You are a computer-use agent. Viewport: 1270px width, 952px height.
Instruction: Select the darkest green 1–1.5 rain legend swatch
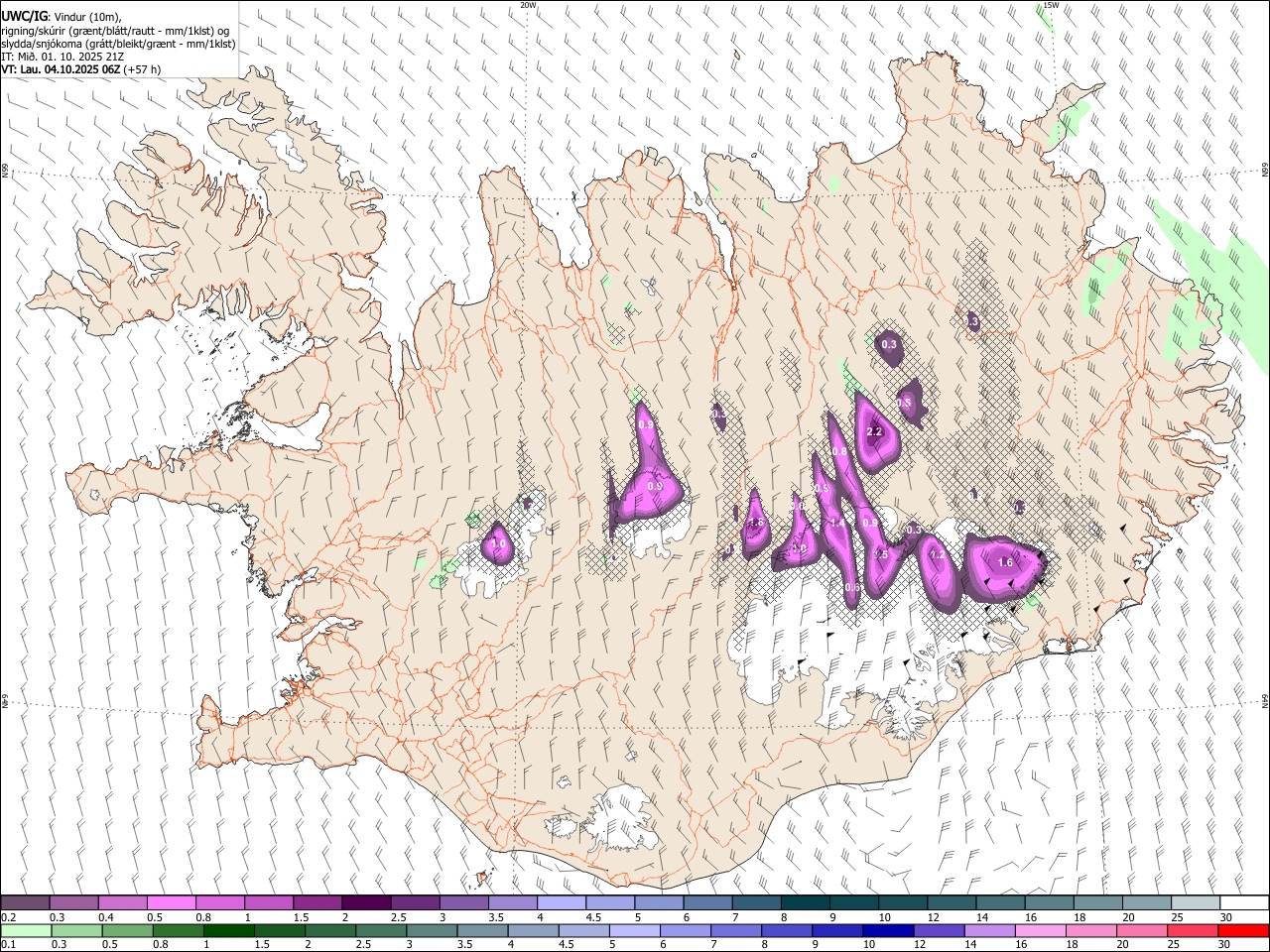[x=228, y=931]
